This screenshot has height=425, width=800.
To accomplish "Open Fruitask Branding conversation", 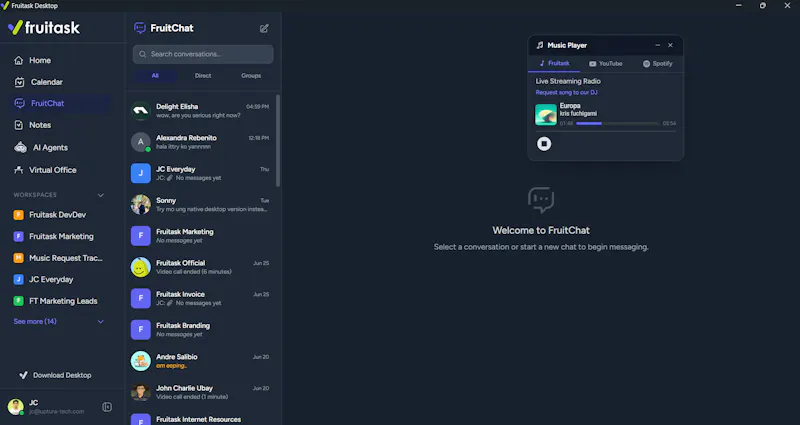I will coord(201,330).
